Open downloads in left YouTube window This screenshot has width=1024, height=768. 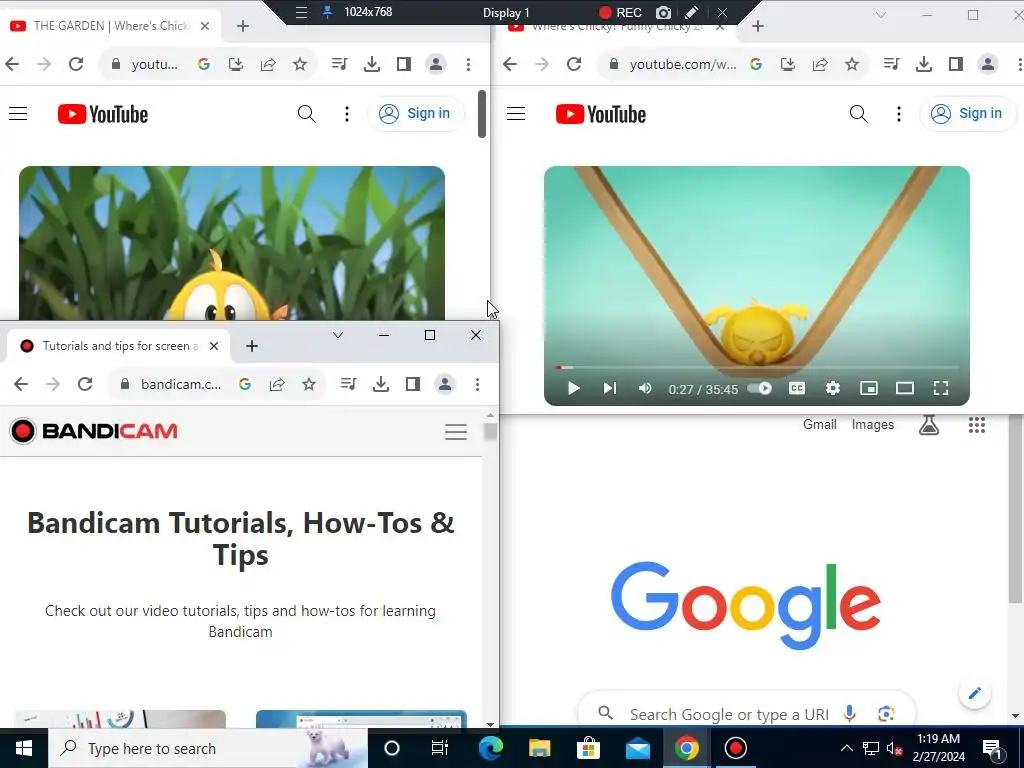point(372,64)
